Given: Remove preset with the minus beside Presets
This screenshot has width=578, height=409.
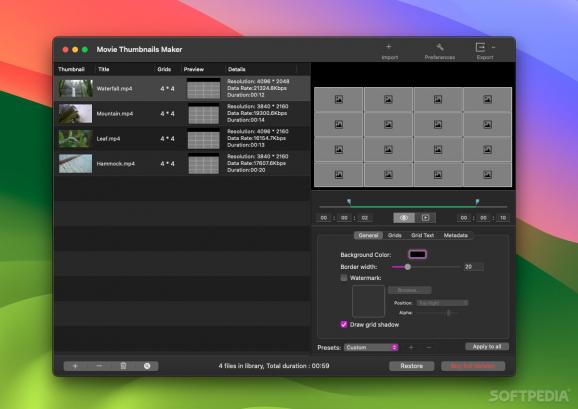Looking at the screenshot, I should 428,347.
